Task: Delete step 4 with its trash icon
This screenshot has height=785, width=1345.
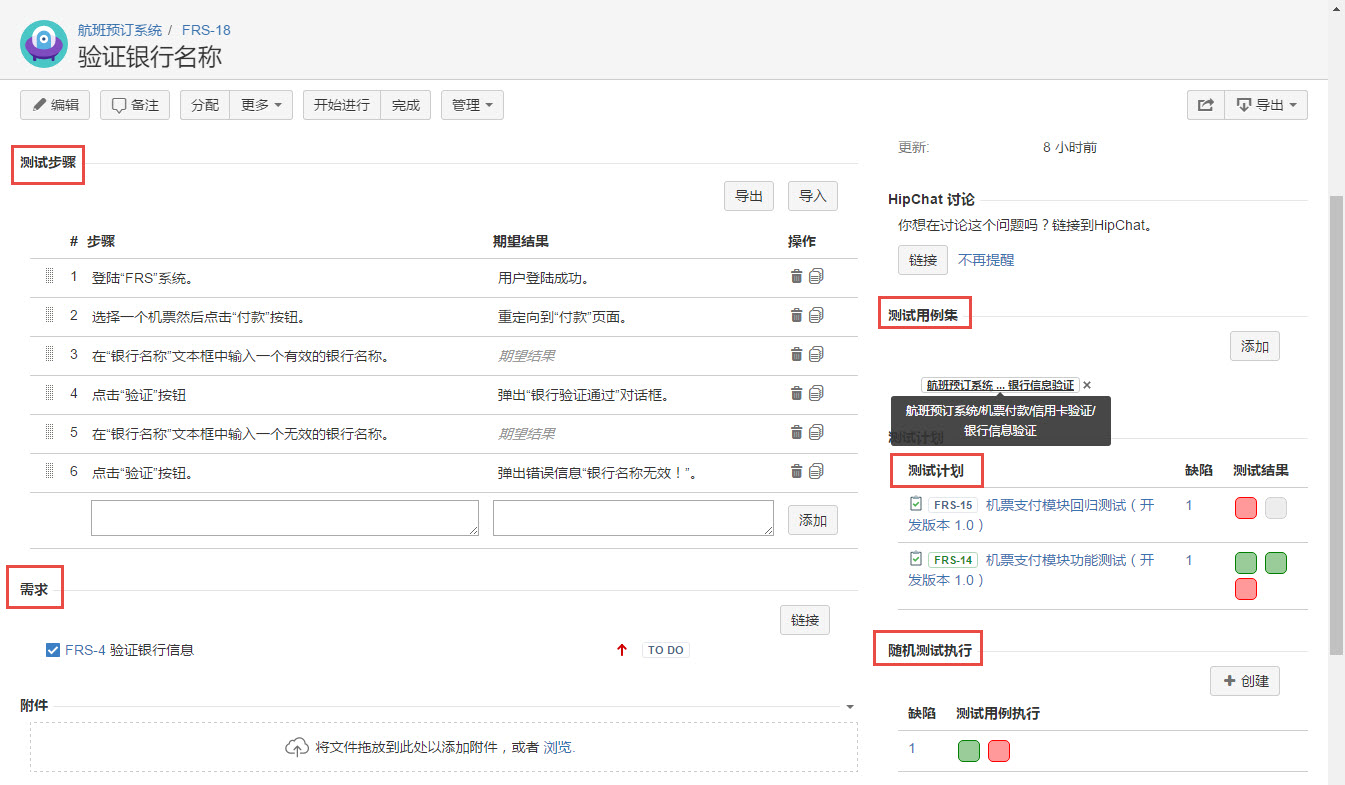Action: tap(796, 393)
